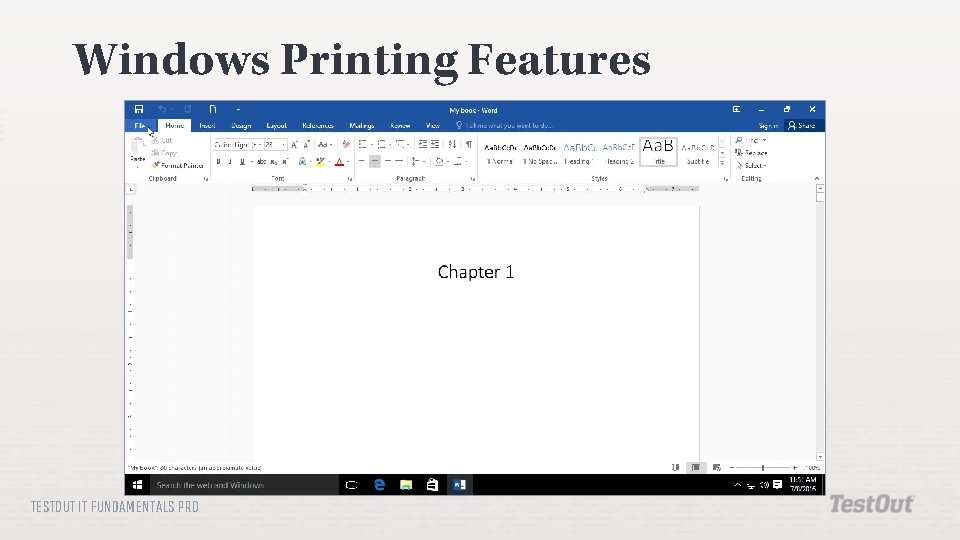Switch to the References tab
This screenshot has height=540, width=960.
[x=318, y=126]
